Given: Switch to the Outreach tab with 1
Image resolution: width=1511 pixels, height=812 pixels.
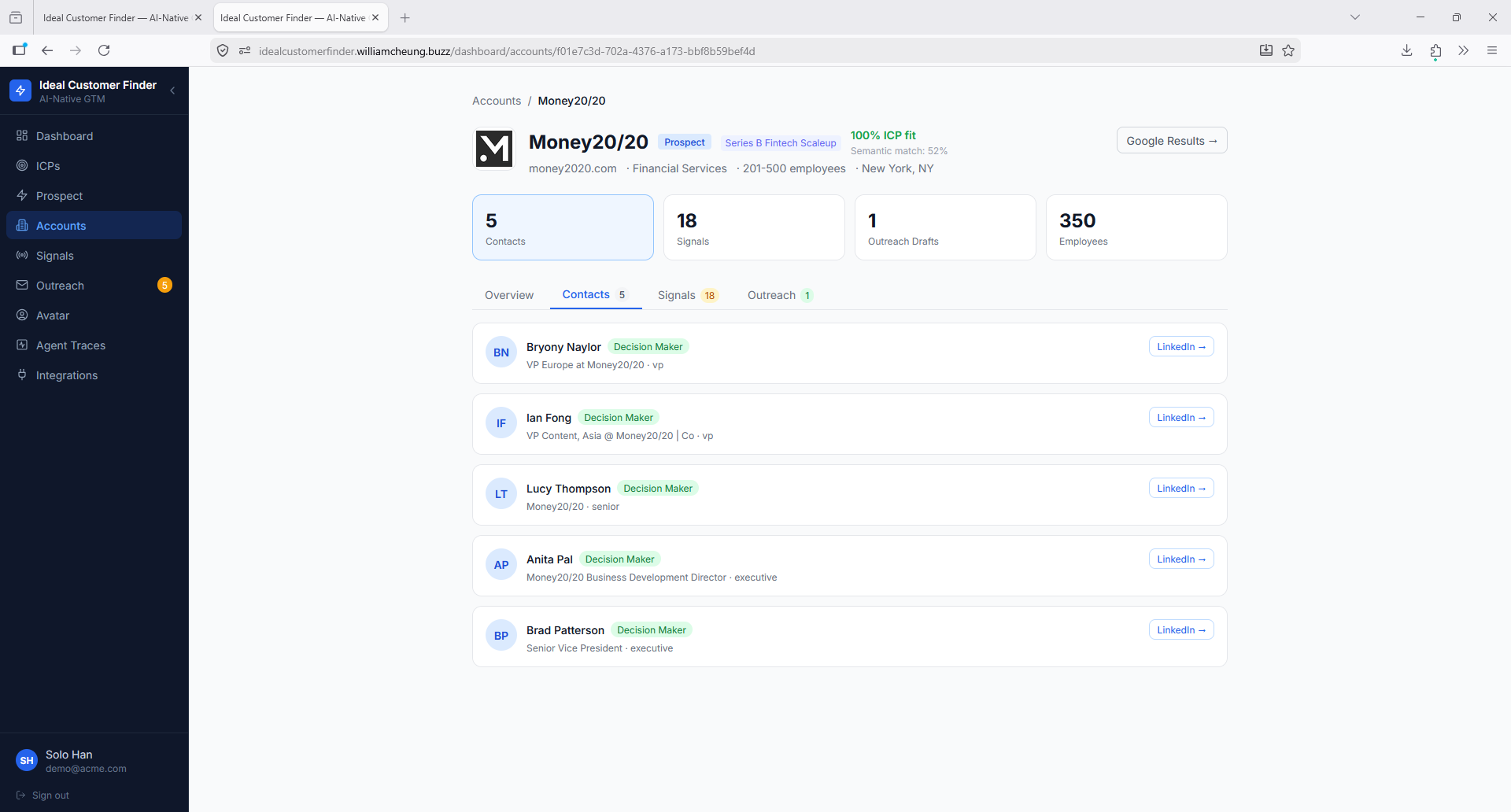Looking at the screenshot, I should tap(780, 295).
